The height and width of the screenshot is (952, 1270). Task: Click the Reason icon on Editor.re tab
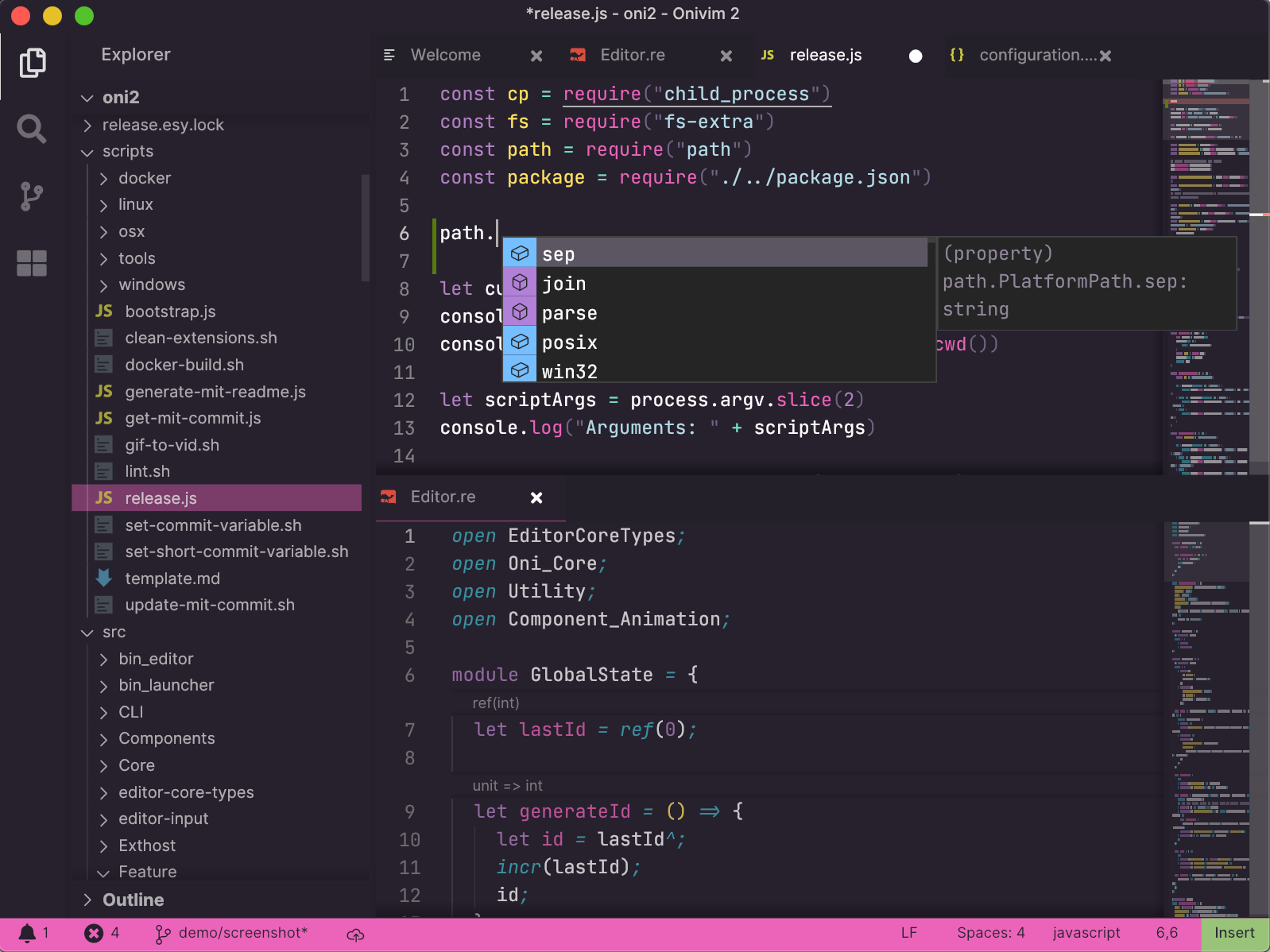(578, 55)
